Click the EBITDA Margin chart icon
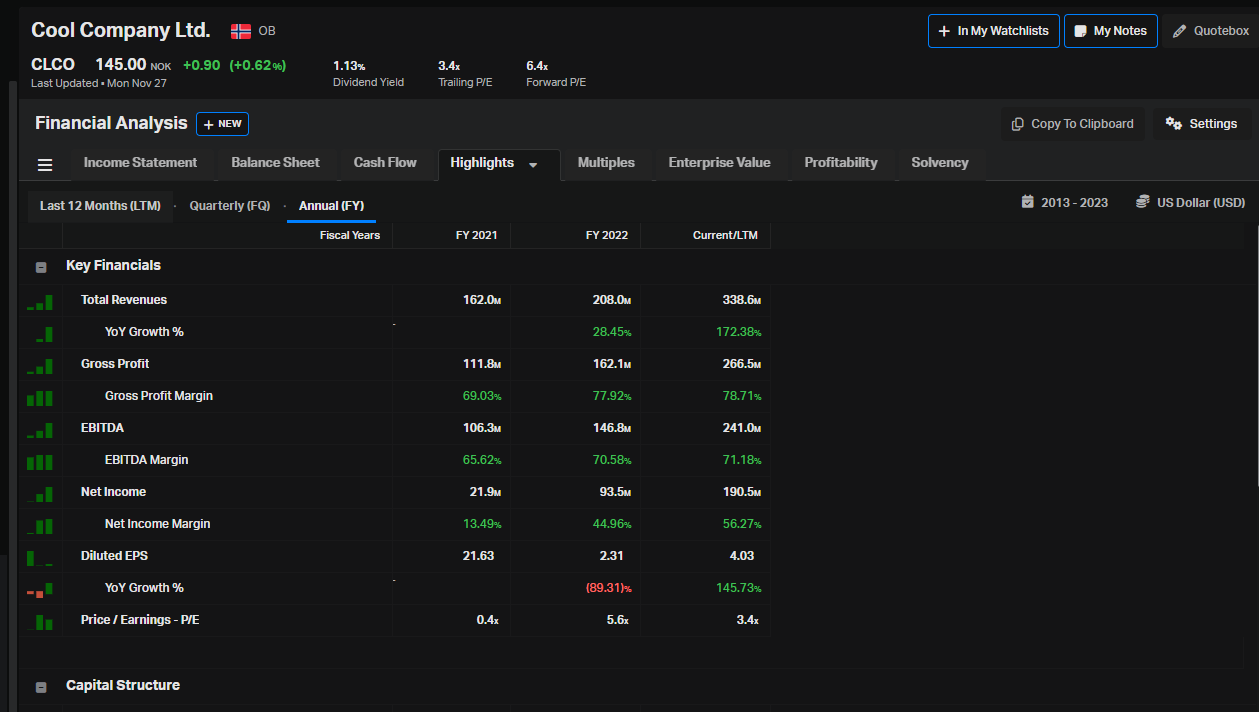The width and height of the screenshot is (1259, 712). click(40, 461)
